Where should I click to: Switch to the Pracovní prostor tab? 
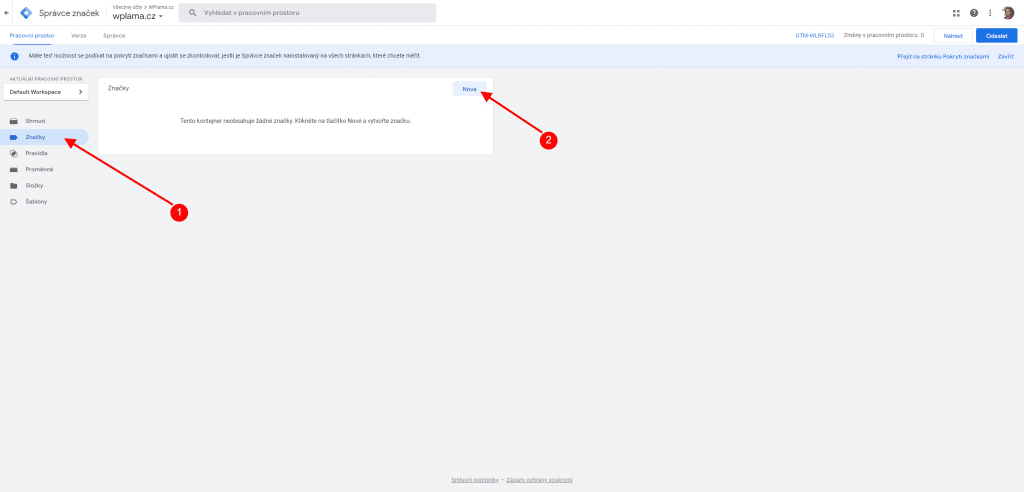pos(32,35)
